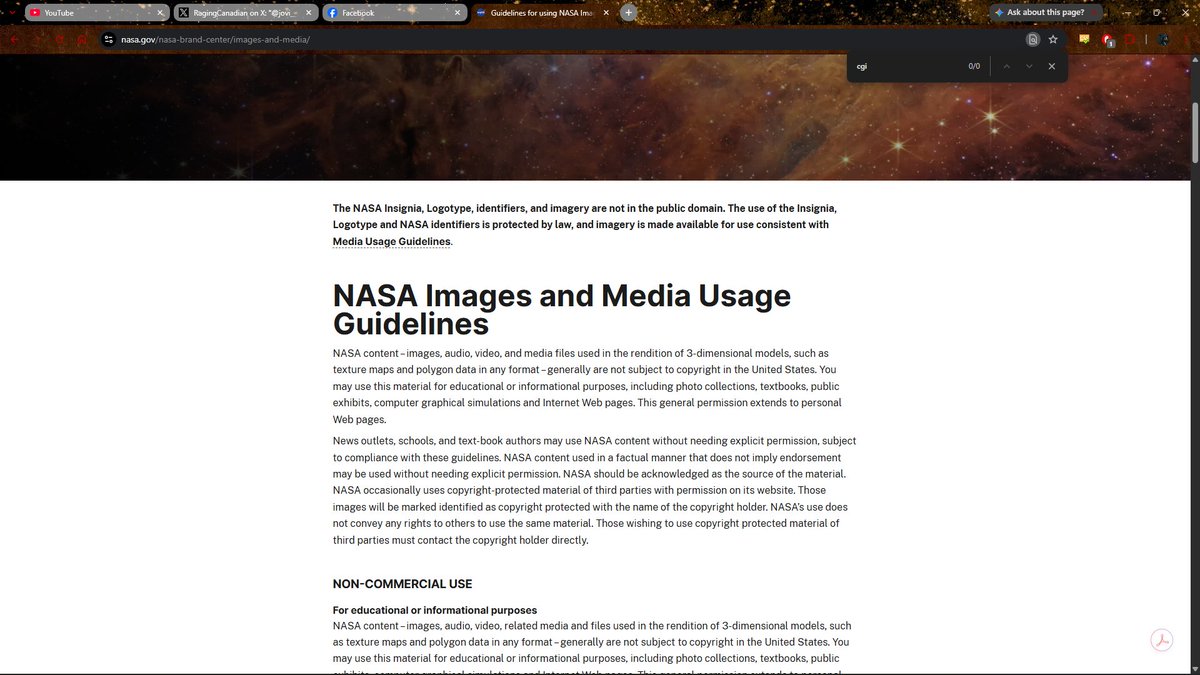Click the NON-COMMERCIAL USE heading
Screen dimensions: 1200x675
tap(402, 584)
